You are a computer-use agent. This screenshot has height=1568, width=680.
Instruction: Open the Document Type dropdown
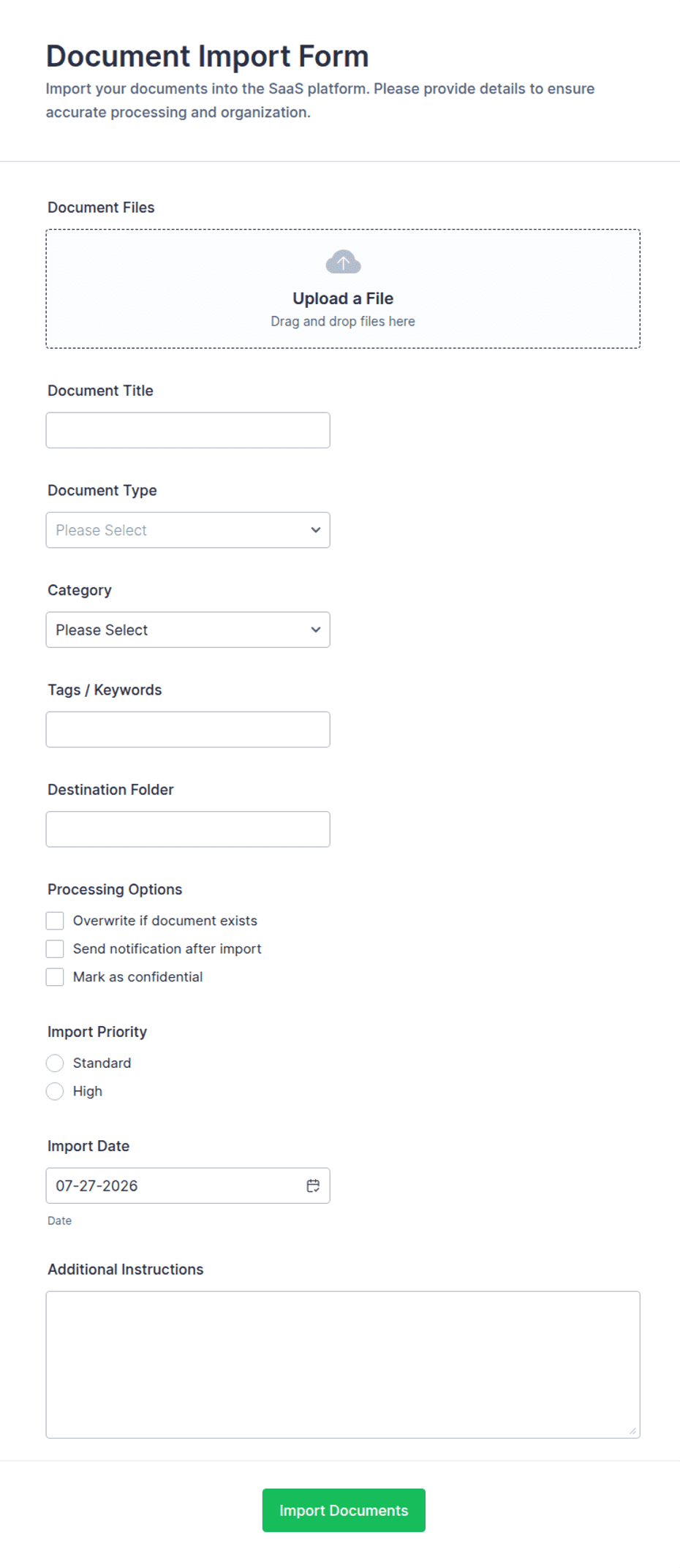pos(188,530)
